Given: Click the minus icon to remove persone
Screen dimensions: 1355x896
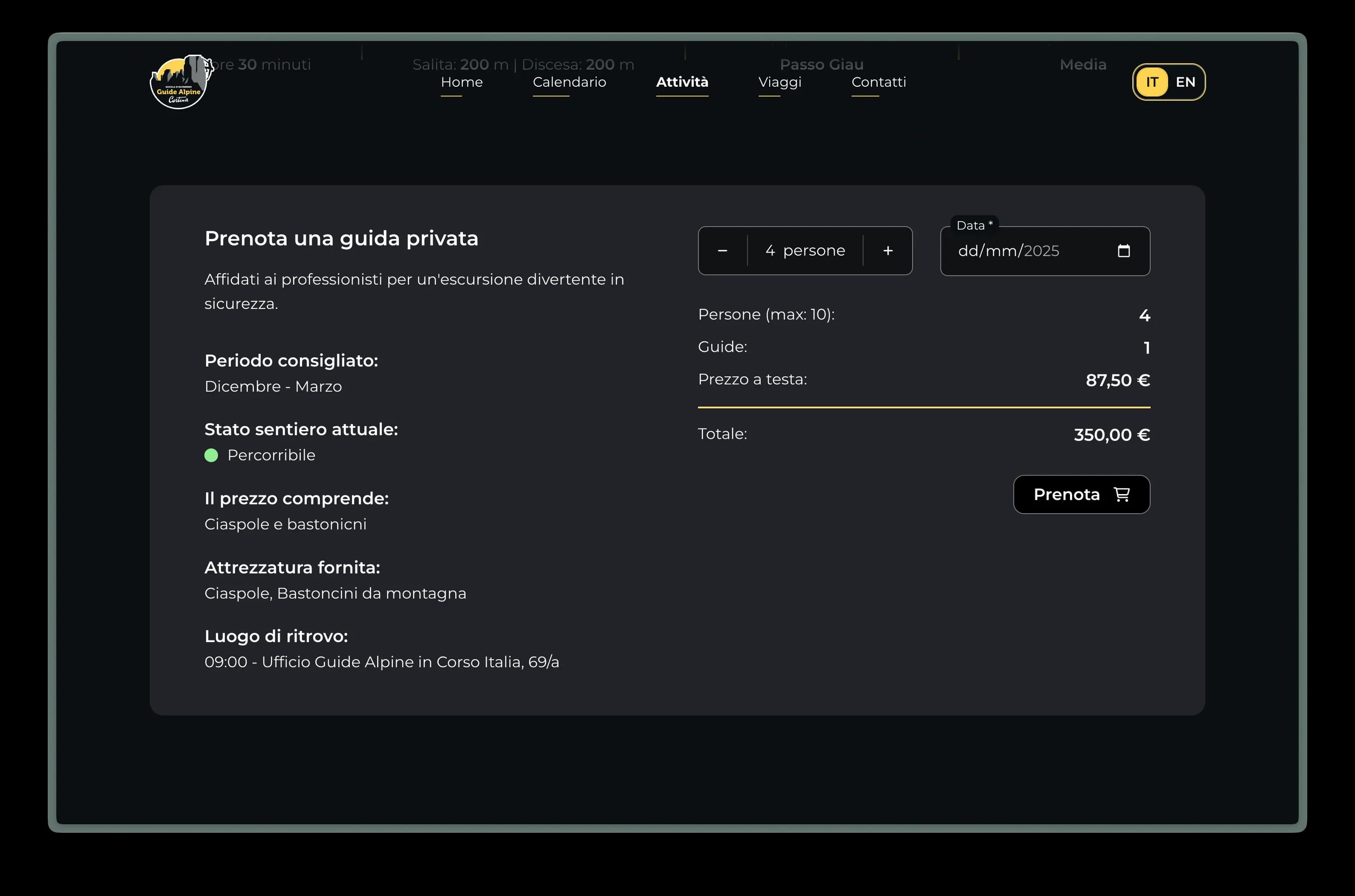Looking at the screenshot, I should point(722,250).
